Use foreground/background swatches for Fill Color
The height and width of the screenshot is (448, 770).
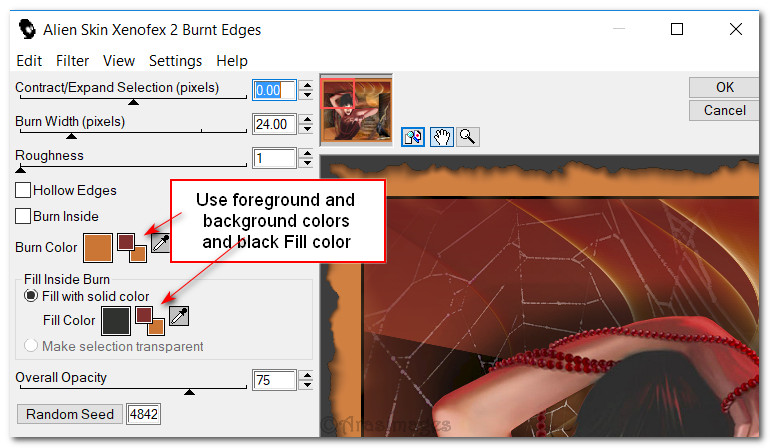point(150,320)
